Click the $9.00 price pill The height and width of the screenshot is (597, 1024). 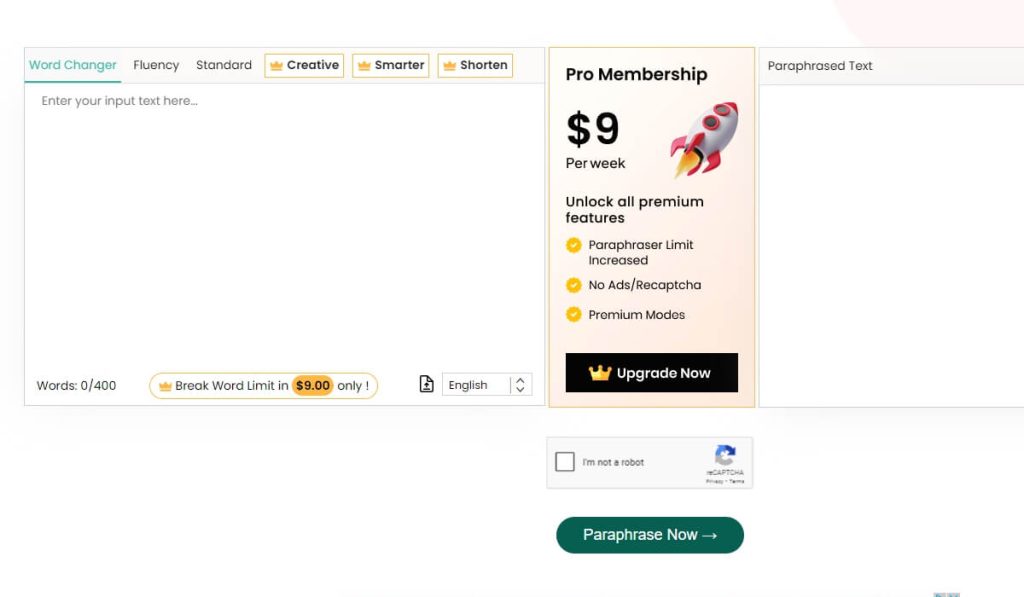pos(312,386)
